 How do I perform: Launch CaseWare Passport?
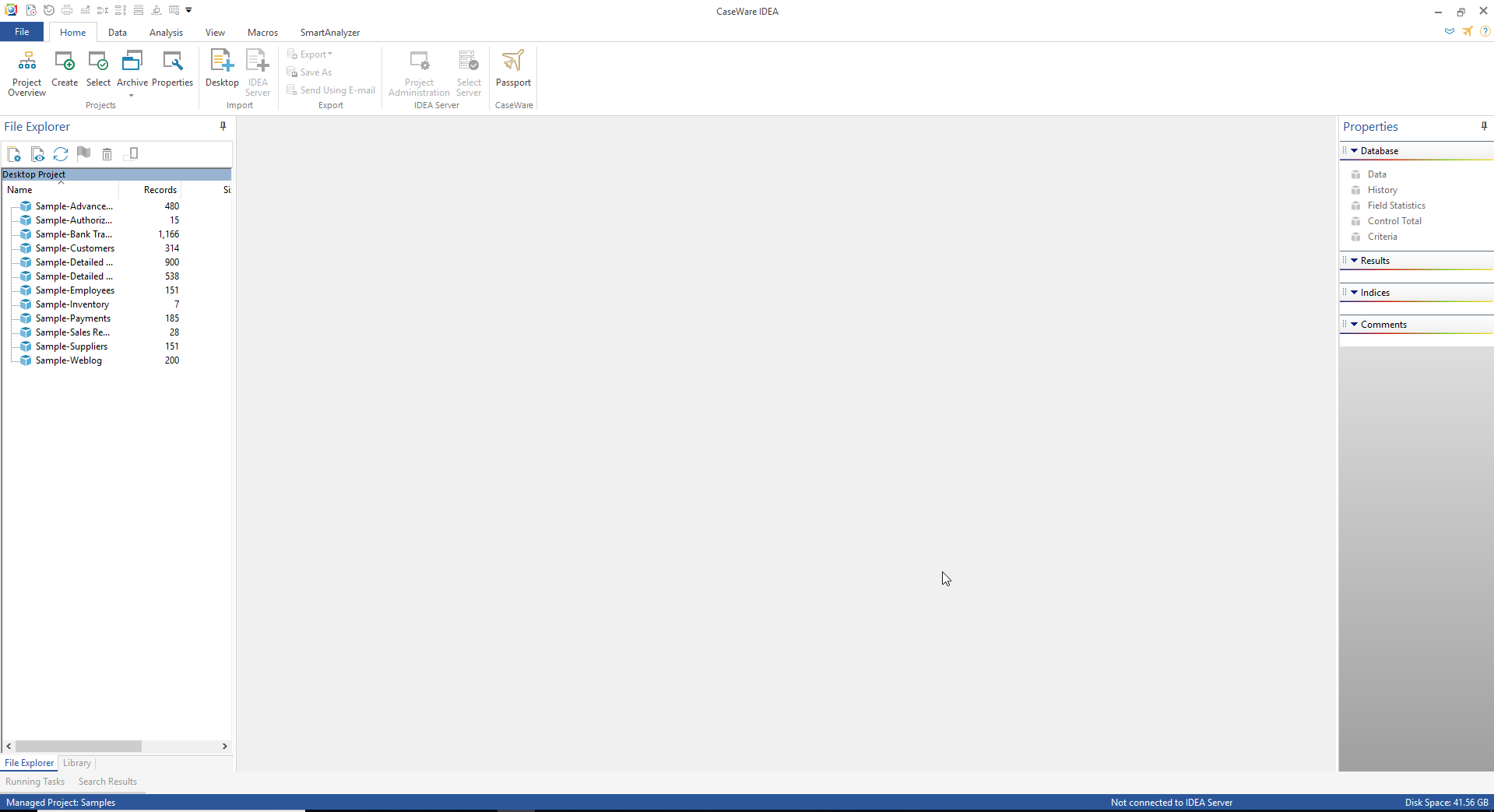(513, 69)
